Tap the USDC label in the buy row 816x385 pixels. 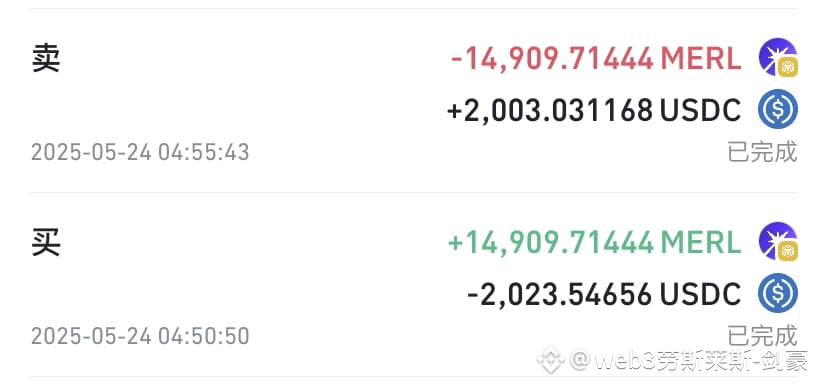701,294
